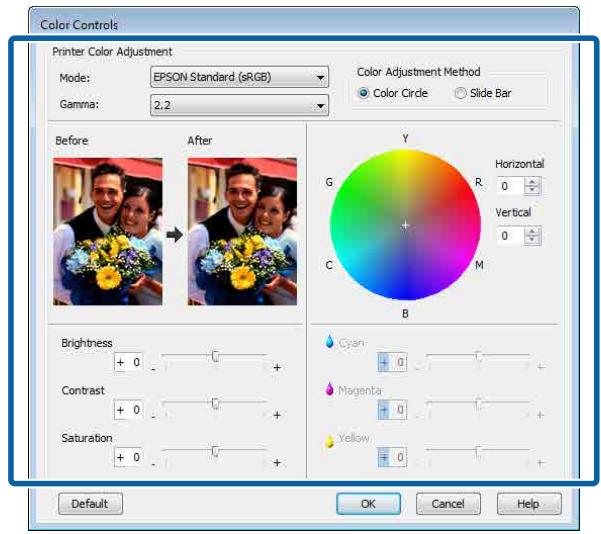This screenshot has width=601, height=534.
Task: Click the Magenta slider thumb
Action: click(478, 404)
